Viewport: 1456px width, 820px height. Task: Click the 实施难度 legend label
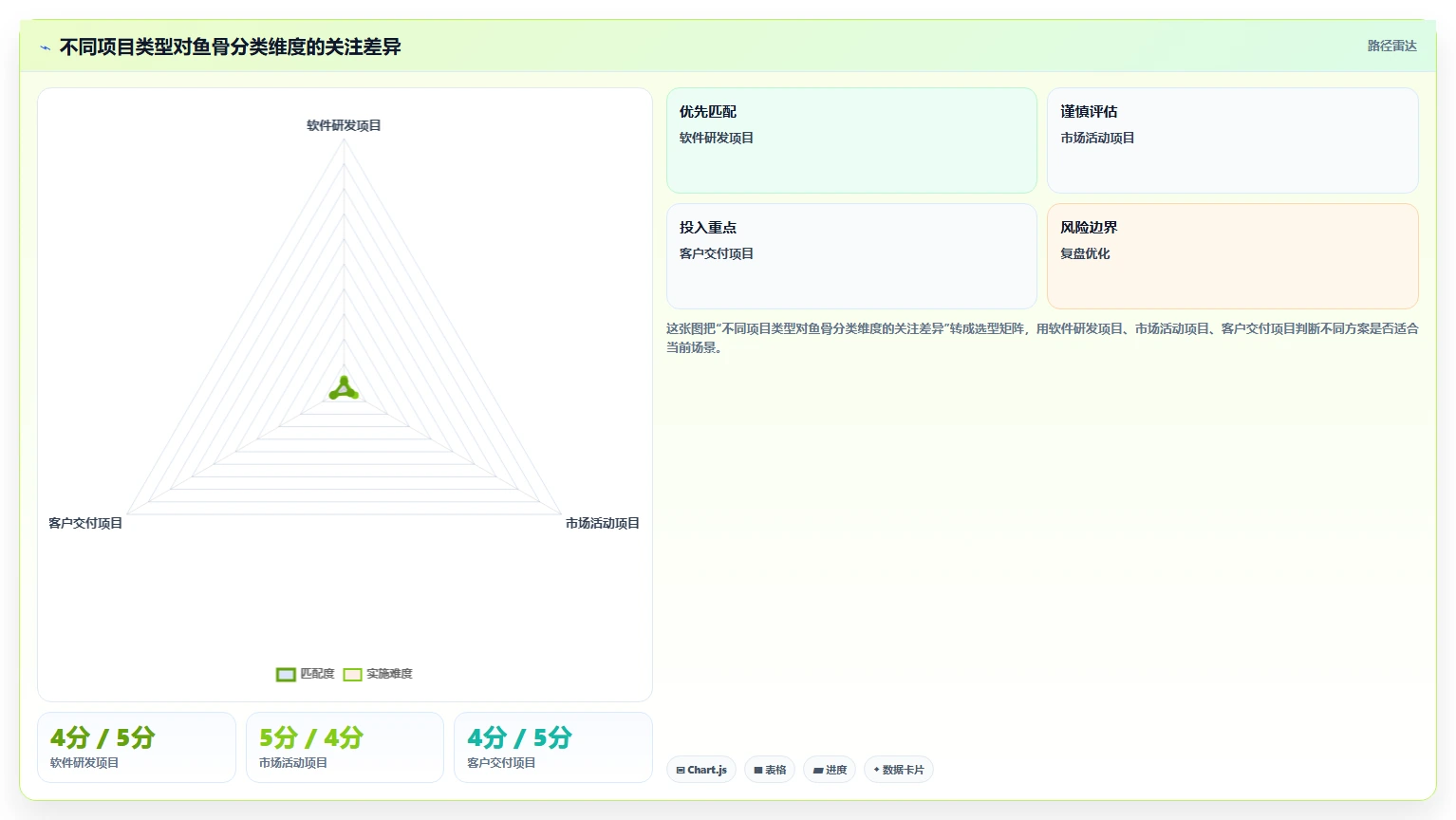389,674
